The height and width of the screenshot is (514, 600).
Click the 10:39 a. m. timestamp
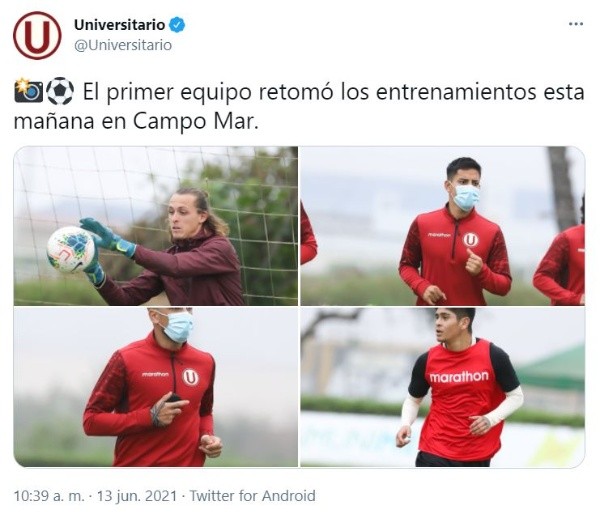coord(49,496)
